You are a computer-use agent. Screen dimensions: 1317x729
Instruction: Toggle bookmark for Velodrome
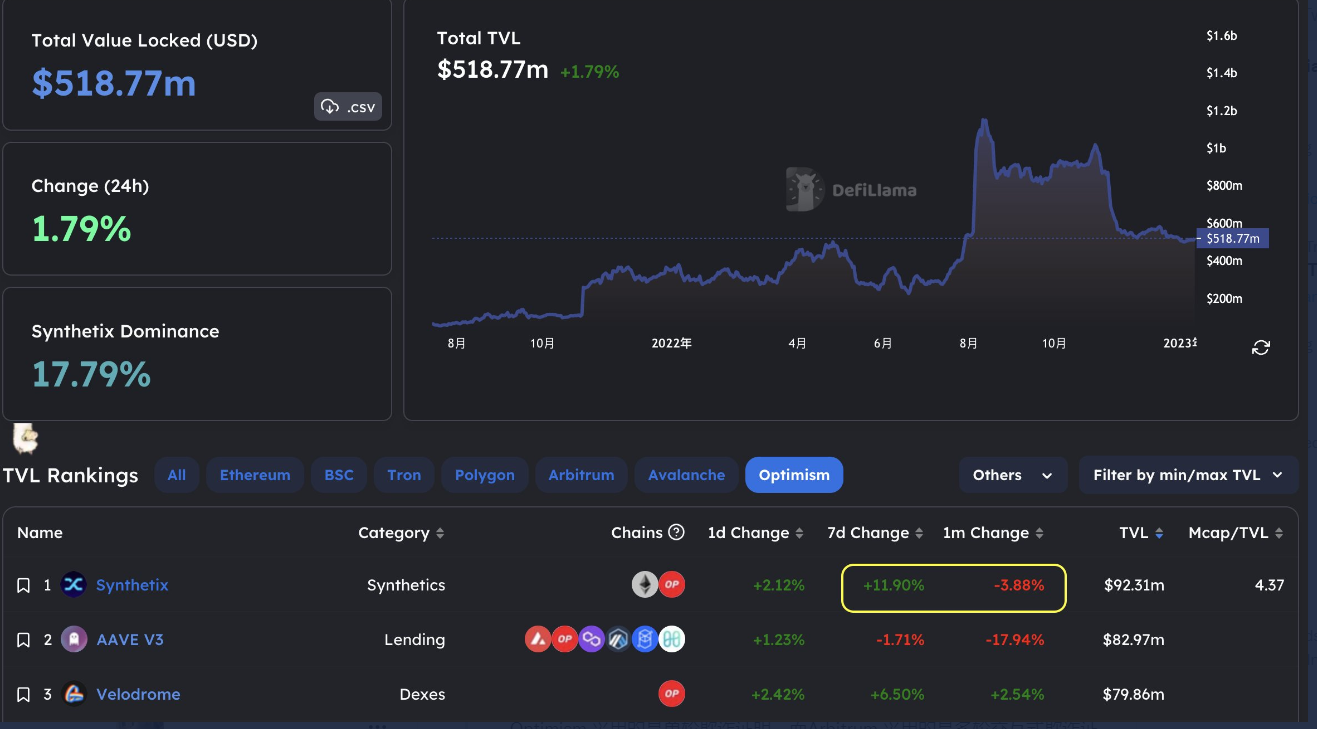click(24, 695)
